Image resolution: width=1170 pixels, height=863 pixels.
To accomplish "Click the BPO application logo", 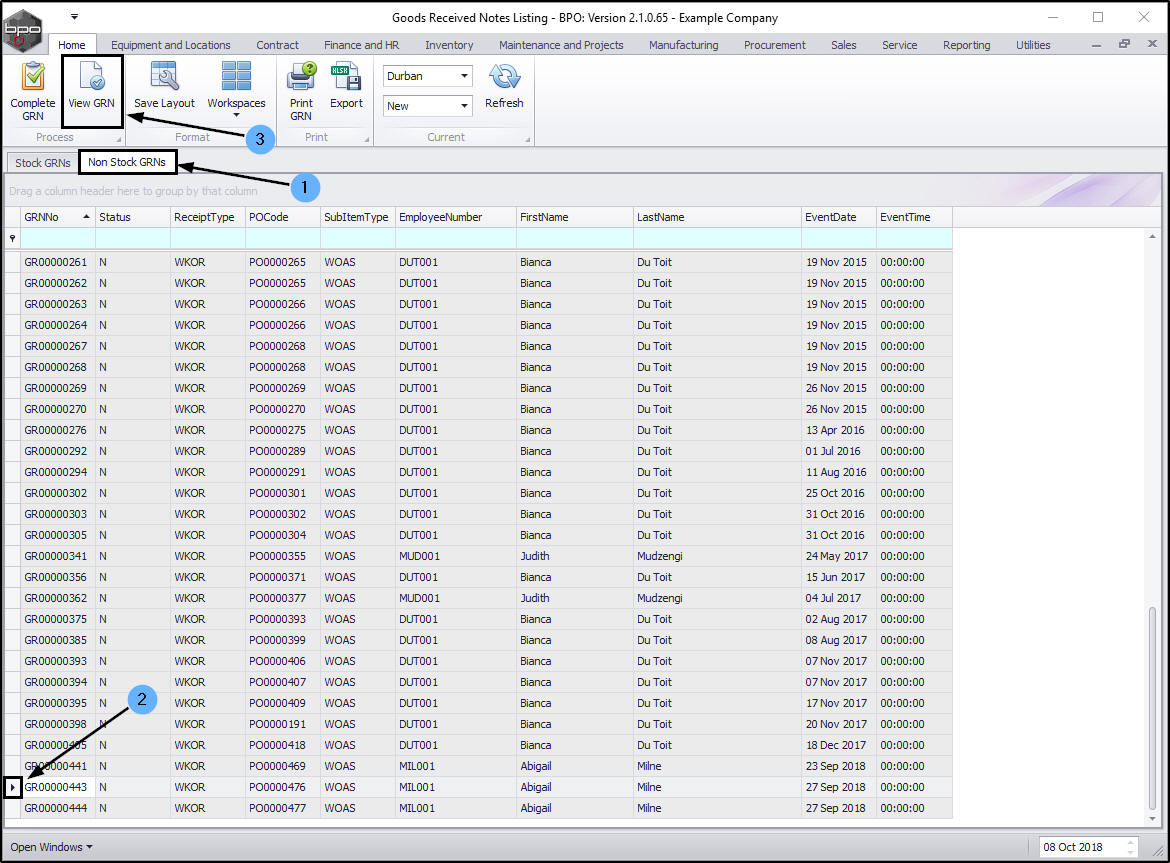I will [x=23, y=30].
